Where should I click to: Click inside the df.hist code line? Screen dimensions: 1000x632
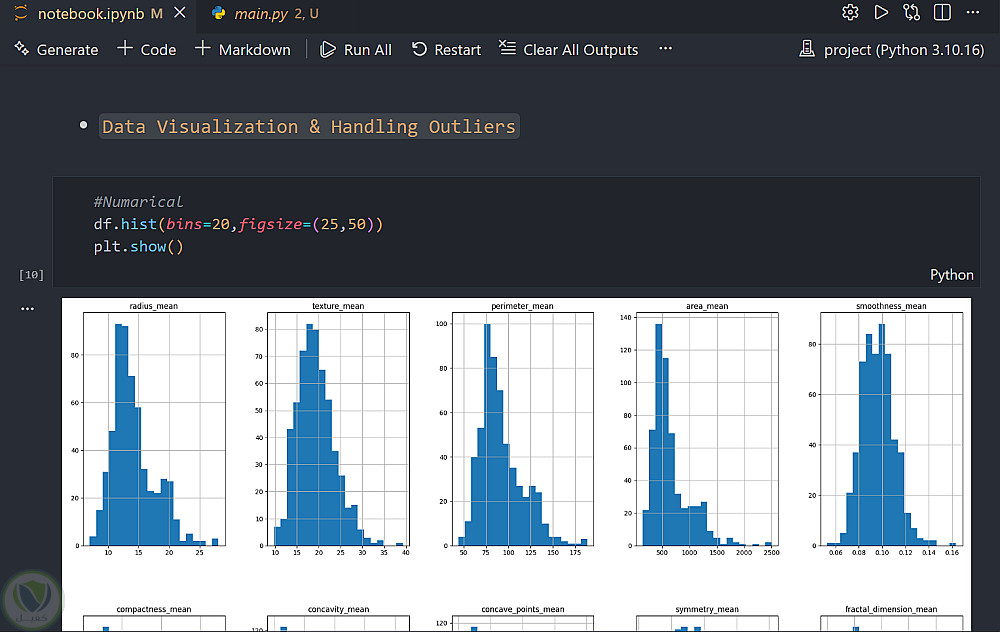click(x=238, y=224)
